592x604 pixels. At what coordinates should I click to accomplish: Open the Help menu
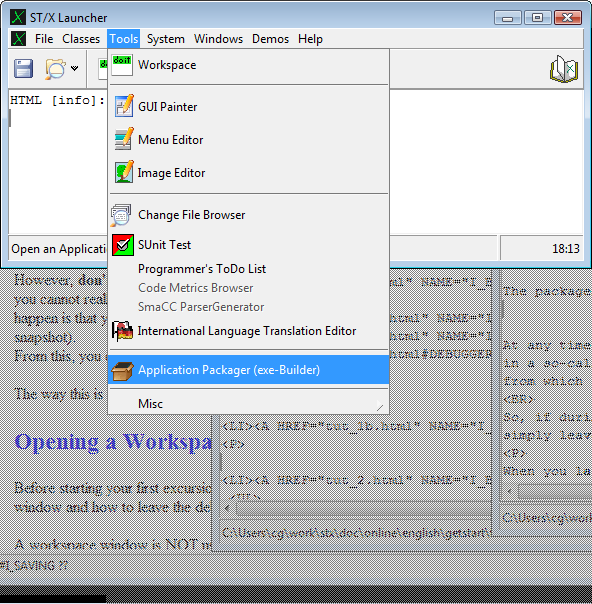(310, 39)
